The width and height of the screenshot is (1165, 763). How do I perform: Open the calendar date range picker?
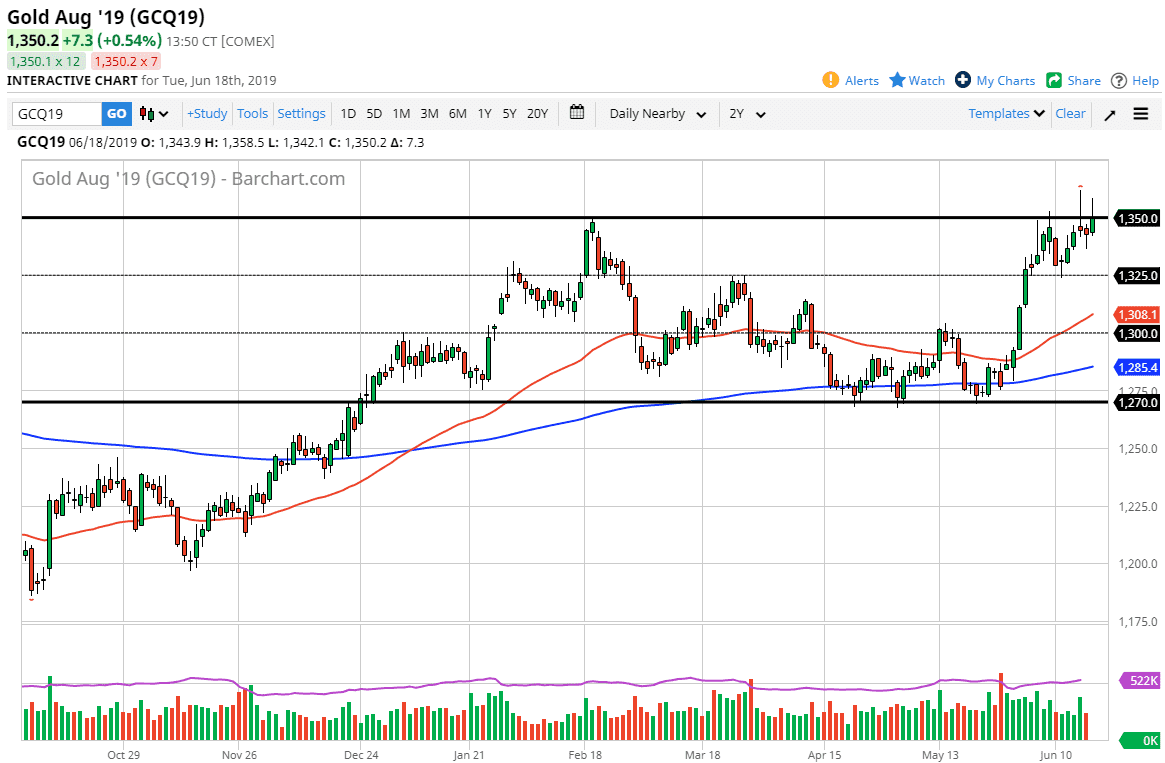[577, 113]
